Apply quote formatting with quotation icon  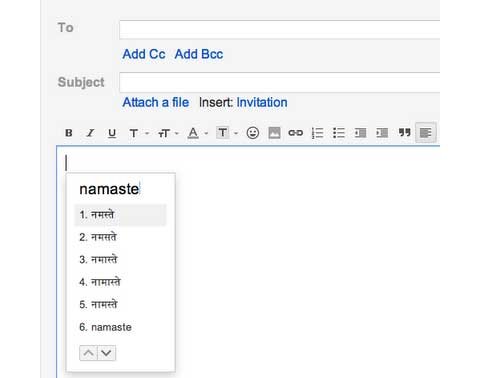[x=404, y=133]
